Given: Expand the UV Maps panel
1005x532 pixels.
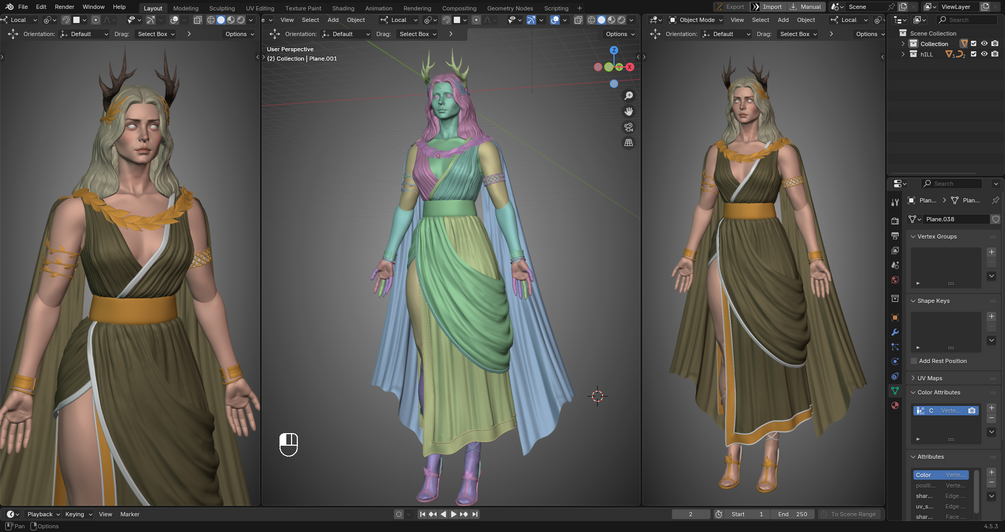Looking at the screenshot, I should tap(929, 378).
